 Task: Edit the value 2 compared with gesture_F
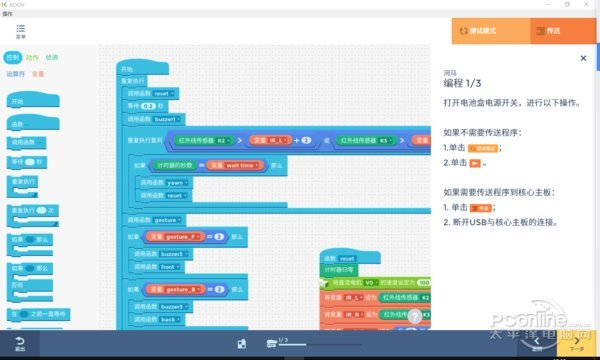(219, 237)
